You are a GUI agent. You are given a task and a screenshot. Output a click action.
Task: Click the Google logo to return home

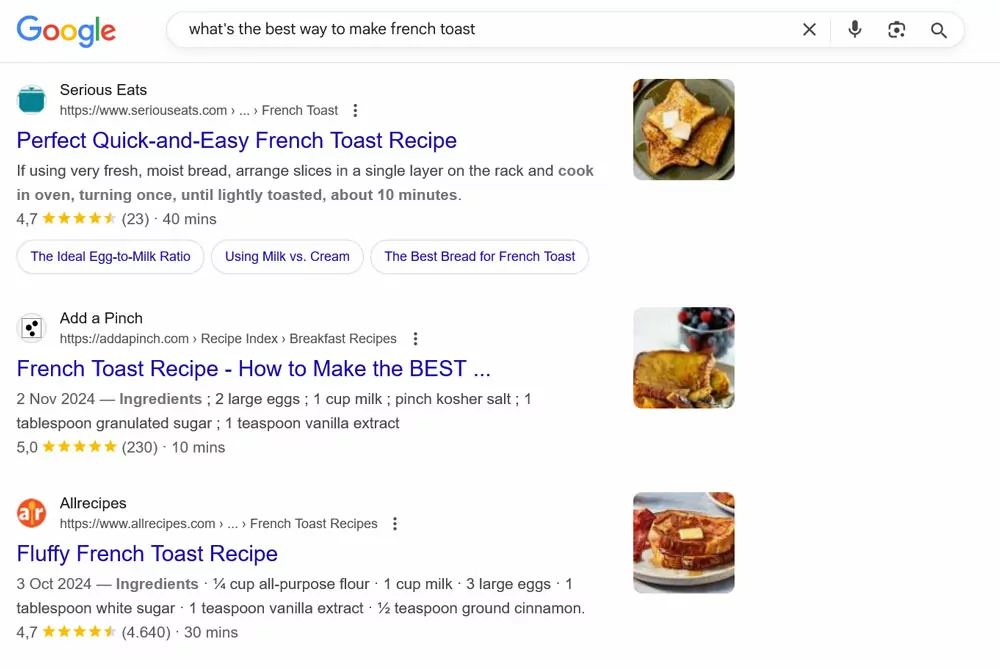click(x=66, y=31)
